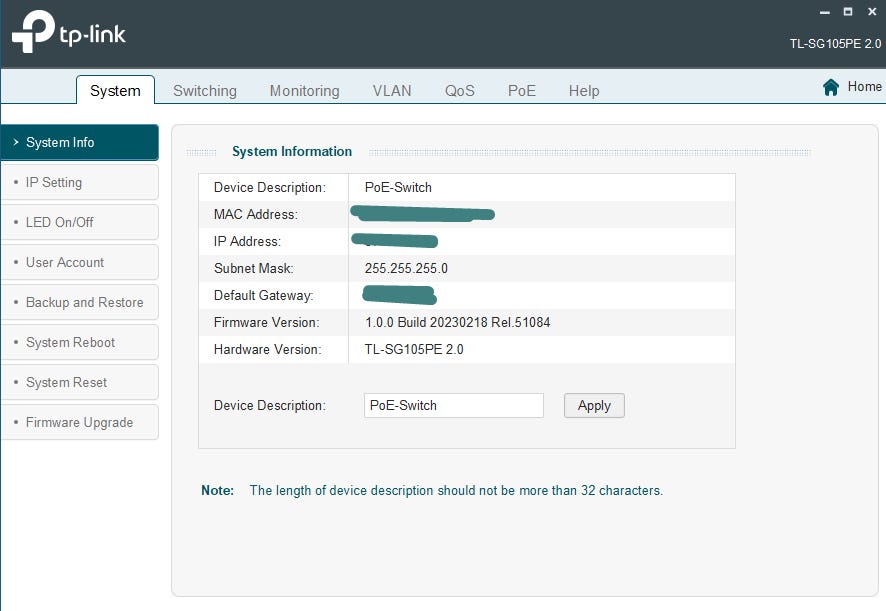Open the Firmware Upgrade page
This screenshot has height=611, width=886.
point(79,423)
